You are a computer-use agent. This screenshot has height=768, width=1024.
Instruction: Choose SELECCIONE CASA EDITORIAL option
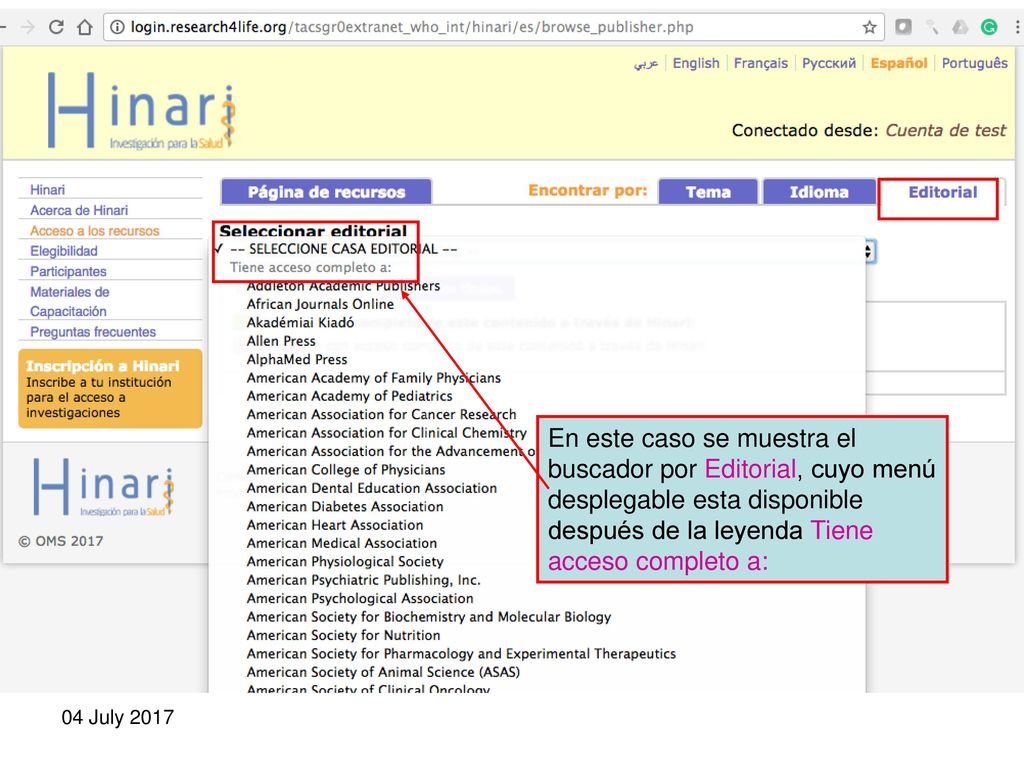344,249
